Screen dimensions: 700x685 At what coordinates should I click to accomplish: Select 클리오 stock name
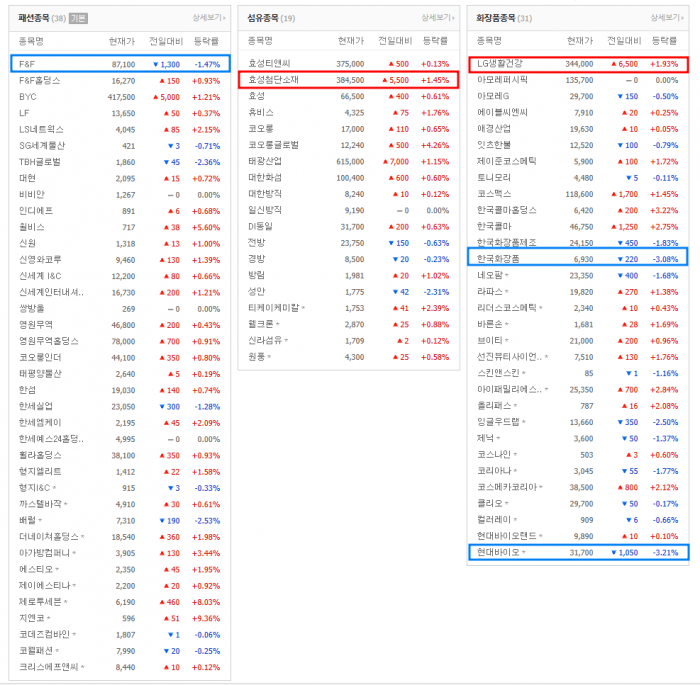(x=490, y=504)
